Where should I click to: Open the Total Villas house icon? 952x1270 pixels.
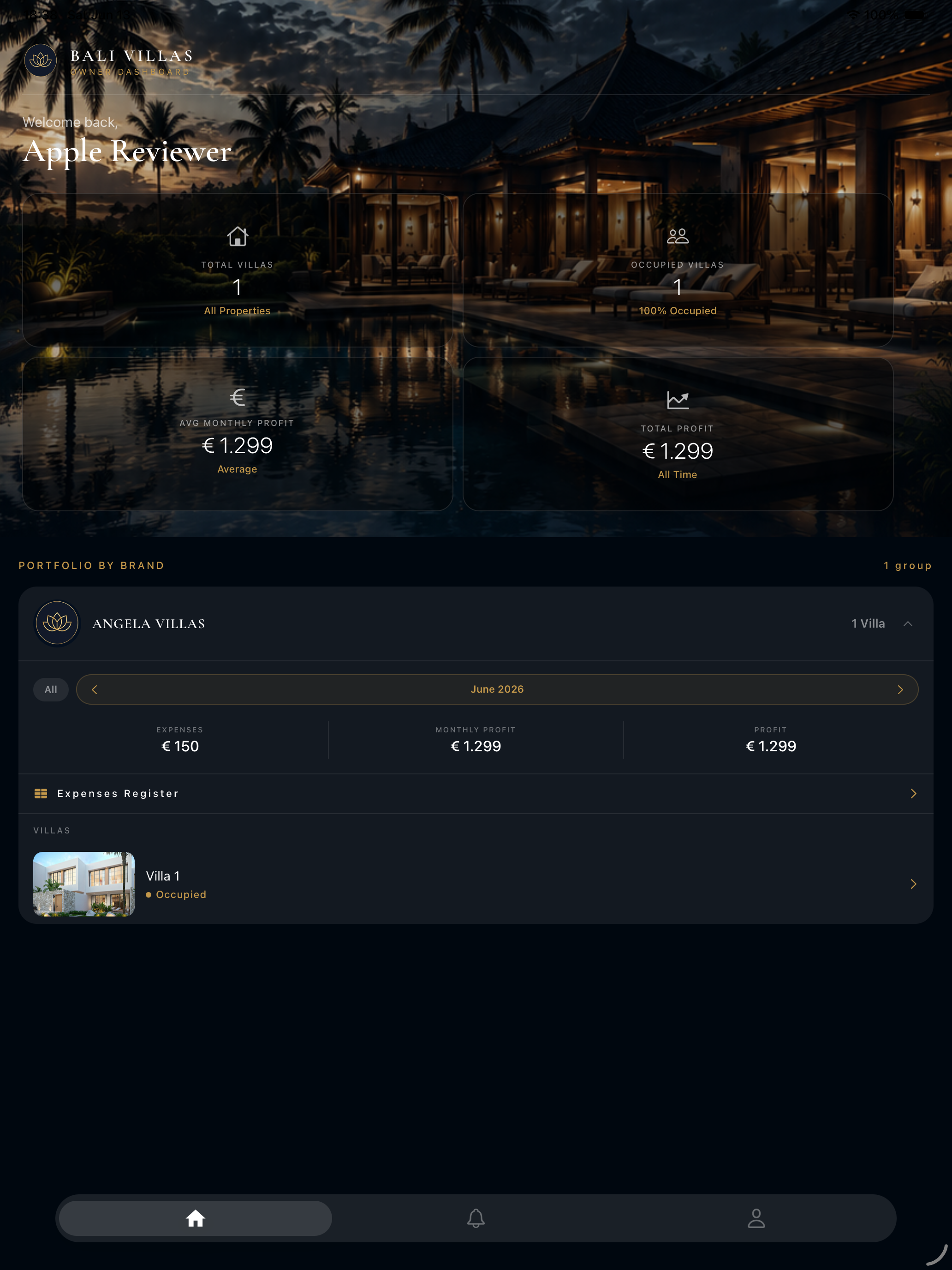[x=237, y=236]
